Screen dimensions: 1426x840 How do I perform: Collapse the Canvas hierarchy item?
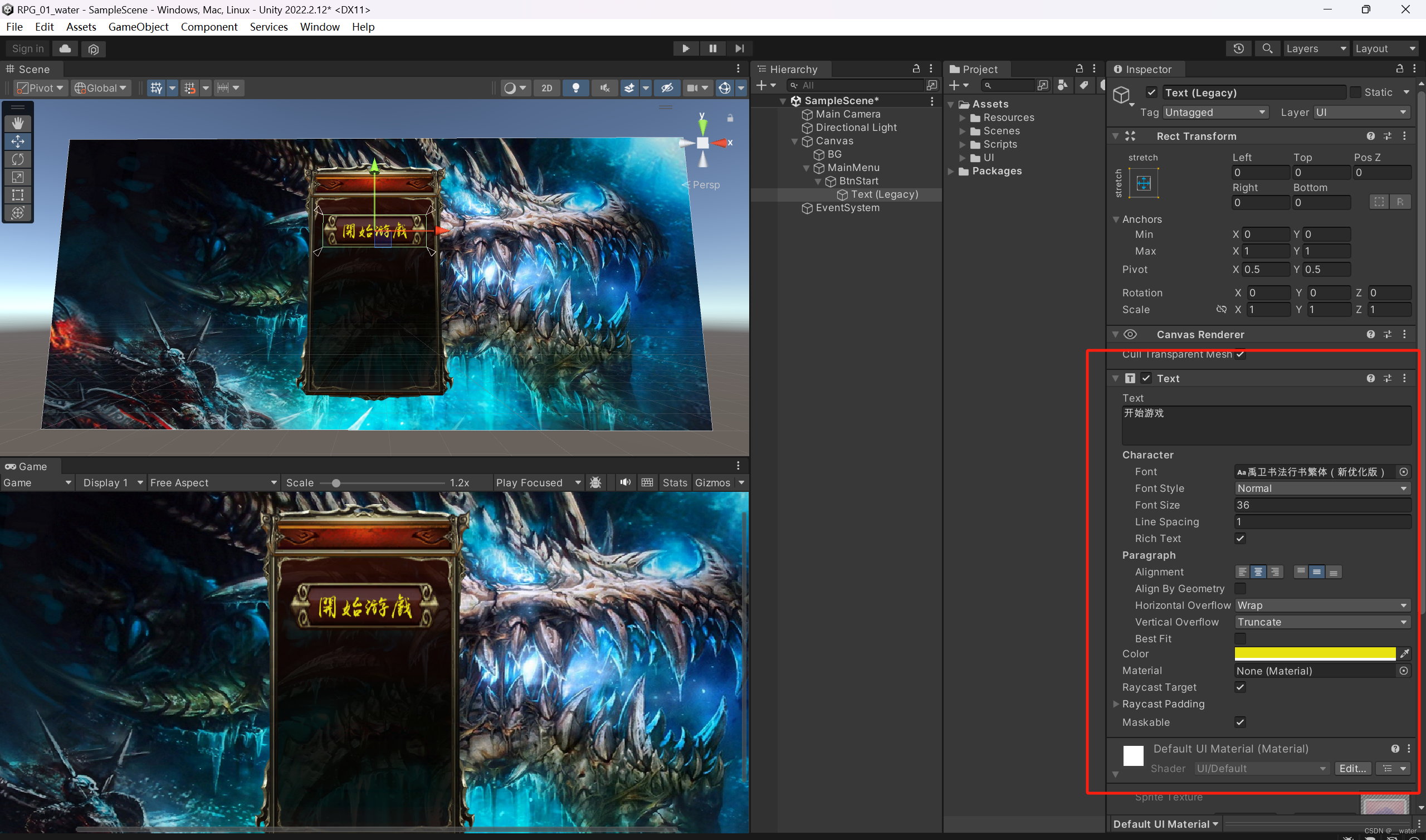click(794, 141)
